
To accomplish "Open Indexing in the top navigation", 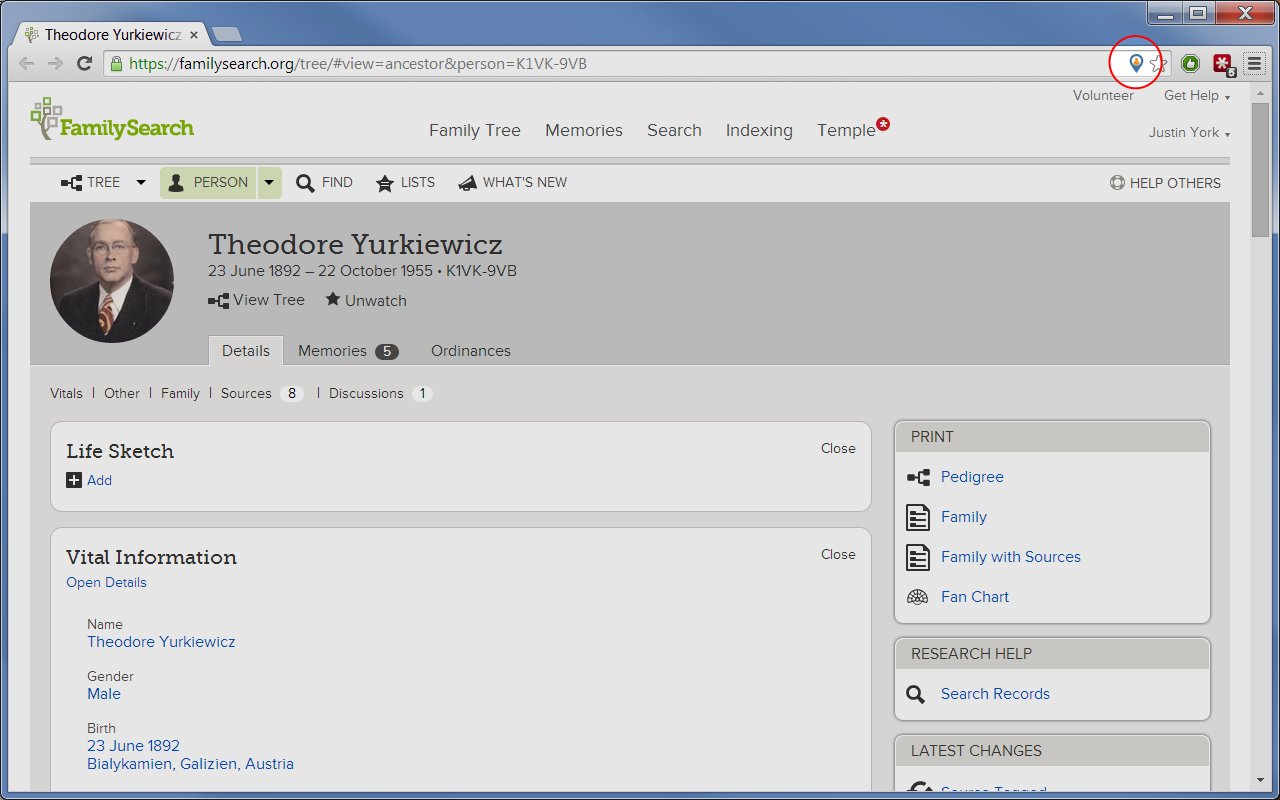I will [x=759, y=131].
